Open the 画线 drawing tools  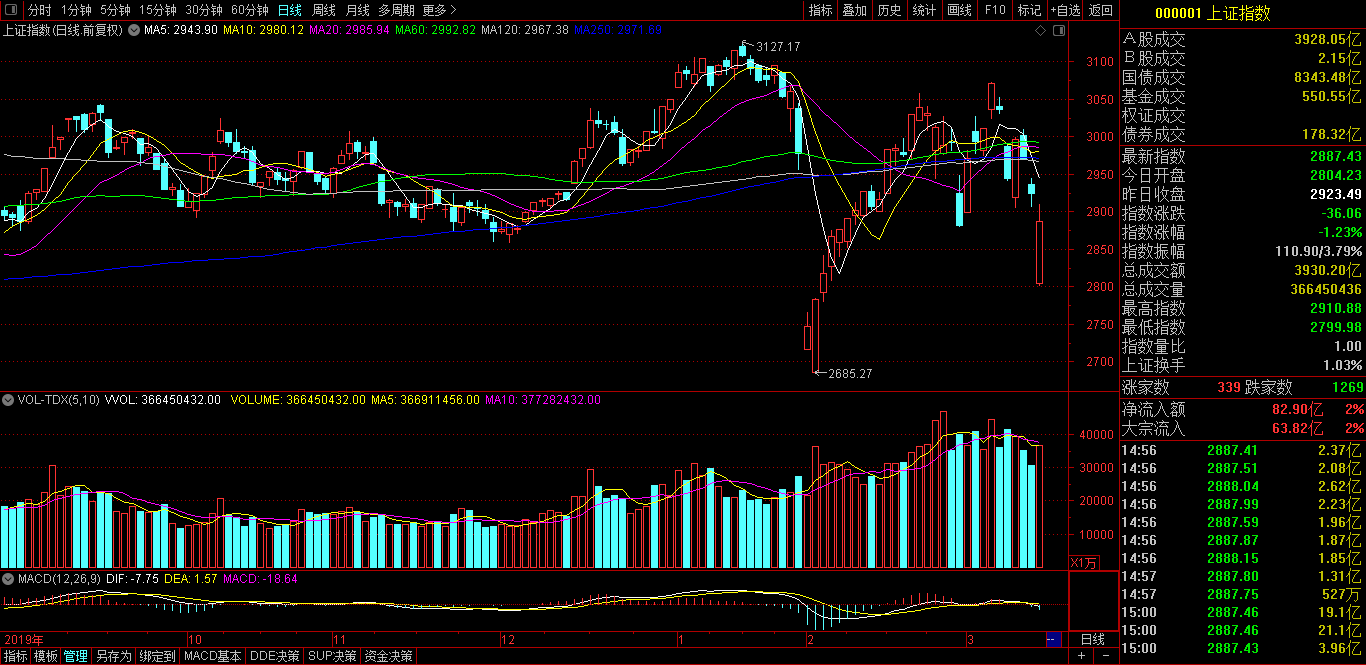click(959, 10)
